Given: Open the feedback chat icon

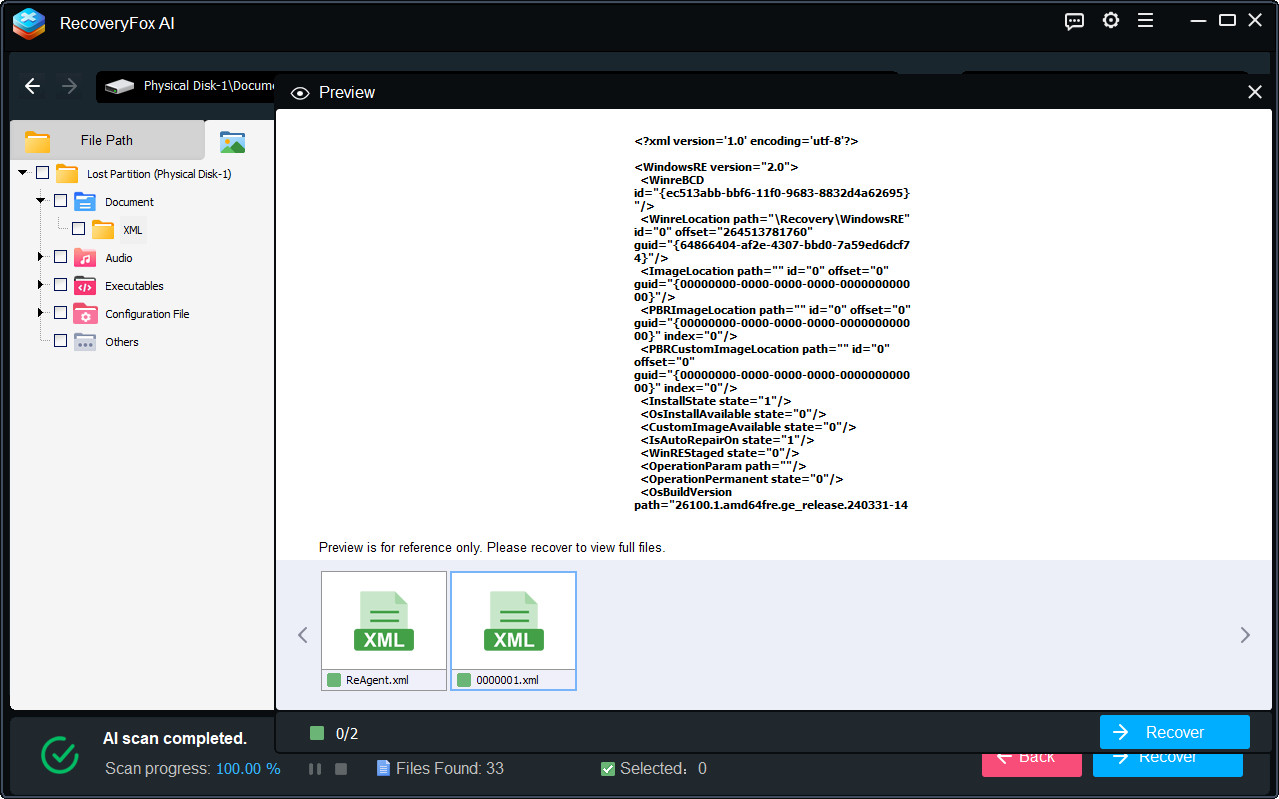Looking at the screenshot, I should (1074, 21).
